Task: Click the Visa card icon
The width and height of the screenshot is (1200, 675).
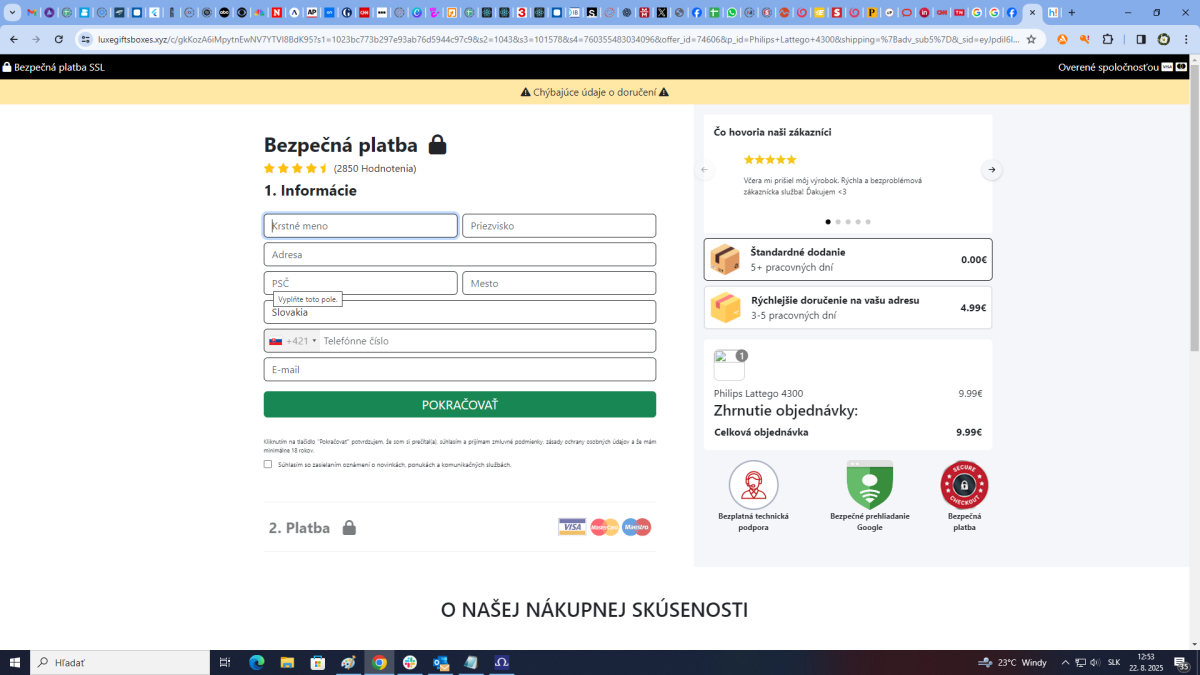Action: point(572,526)
